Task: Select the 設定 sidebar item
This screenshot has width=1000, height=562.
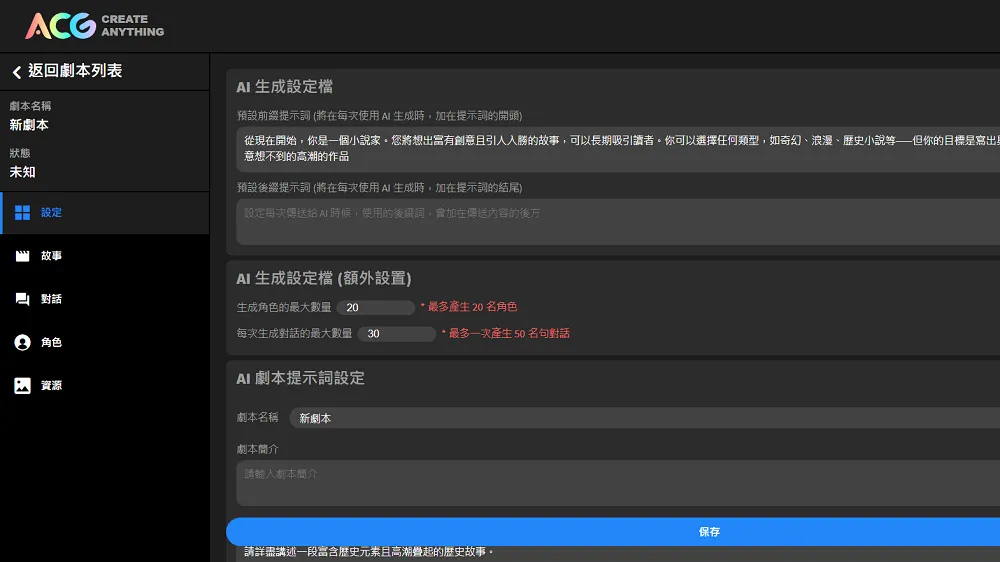Action: pos(52,213)
